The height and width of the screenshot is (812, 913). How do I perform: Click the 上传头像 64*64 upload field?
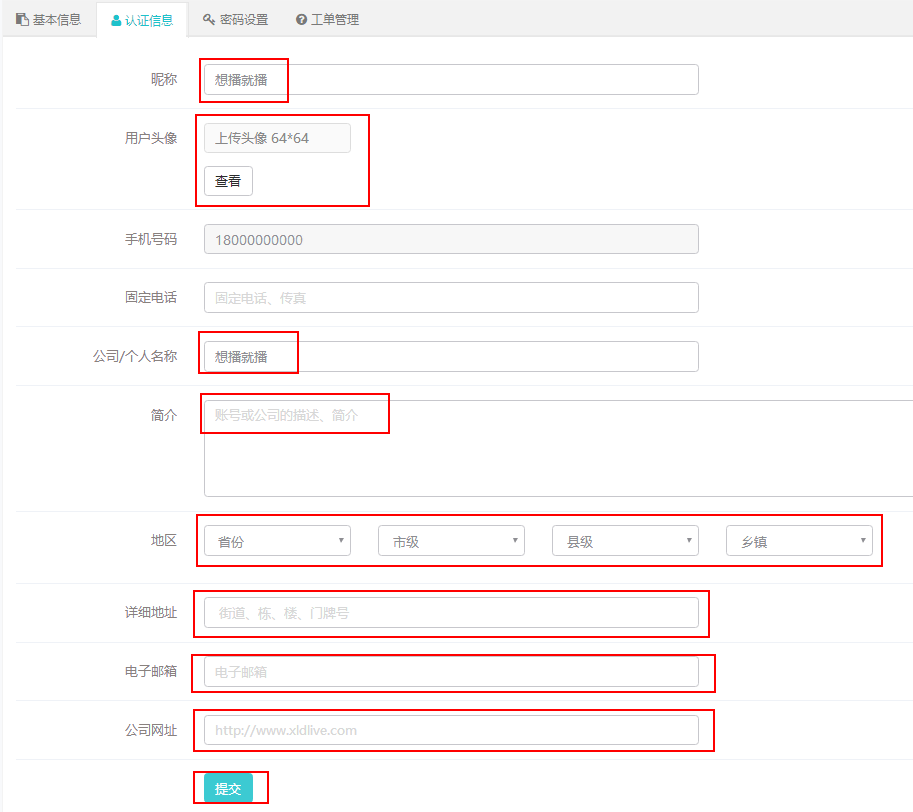click(x=277, y=138)
